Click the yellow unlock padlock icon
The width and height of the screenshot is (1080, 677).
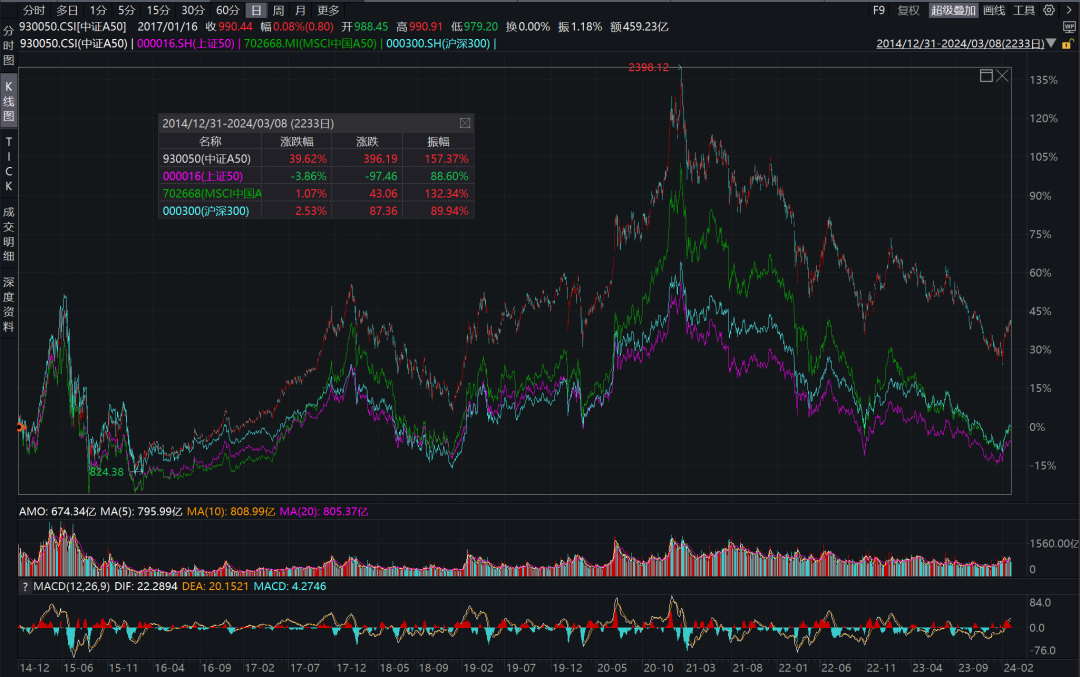click(x=1067, y=44)
